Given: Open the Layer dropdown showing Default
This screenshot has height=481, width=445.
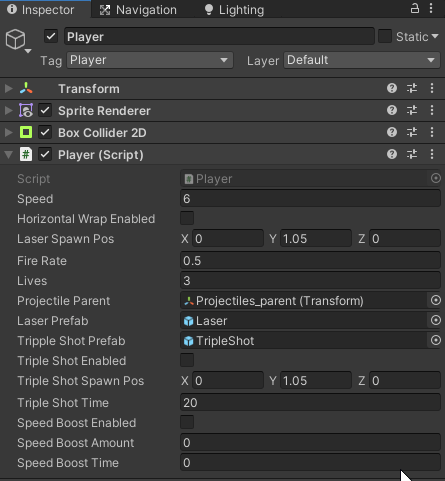Looking at the screenshot, I should pos(362,60).
